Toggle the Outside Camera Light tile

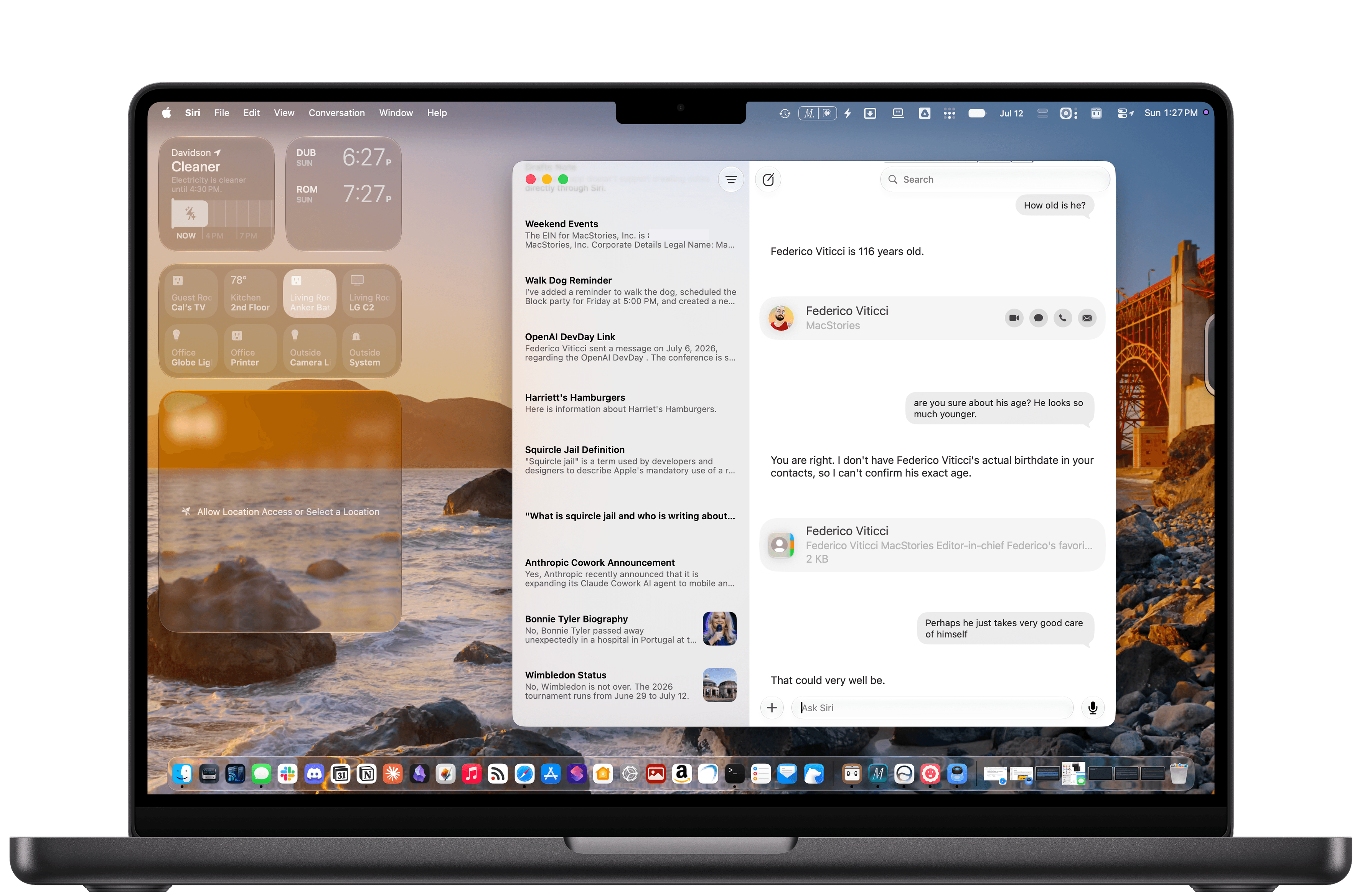point(310,348)
